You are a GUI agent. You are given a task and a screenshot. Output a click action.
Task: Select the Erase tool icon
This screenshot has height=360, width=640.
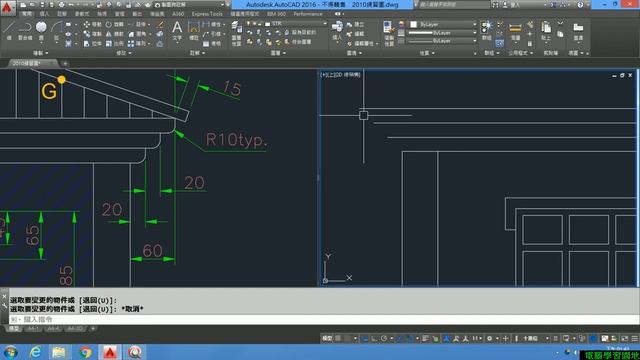[160, 25]
